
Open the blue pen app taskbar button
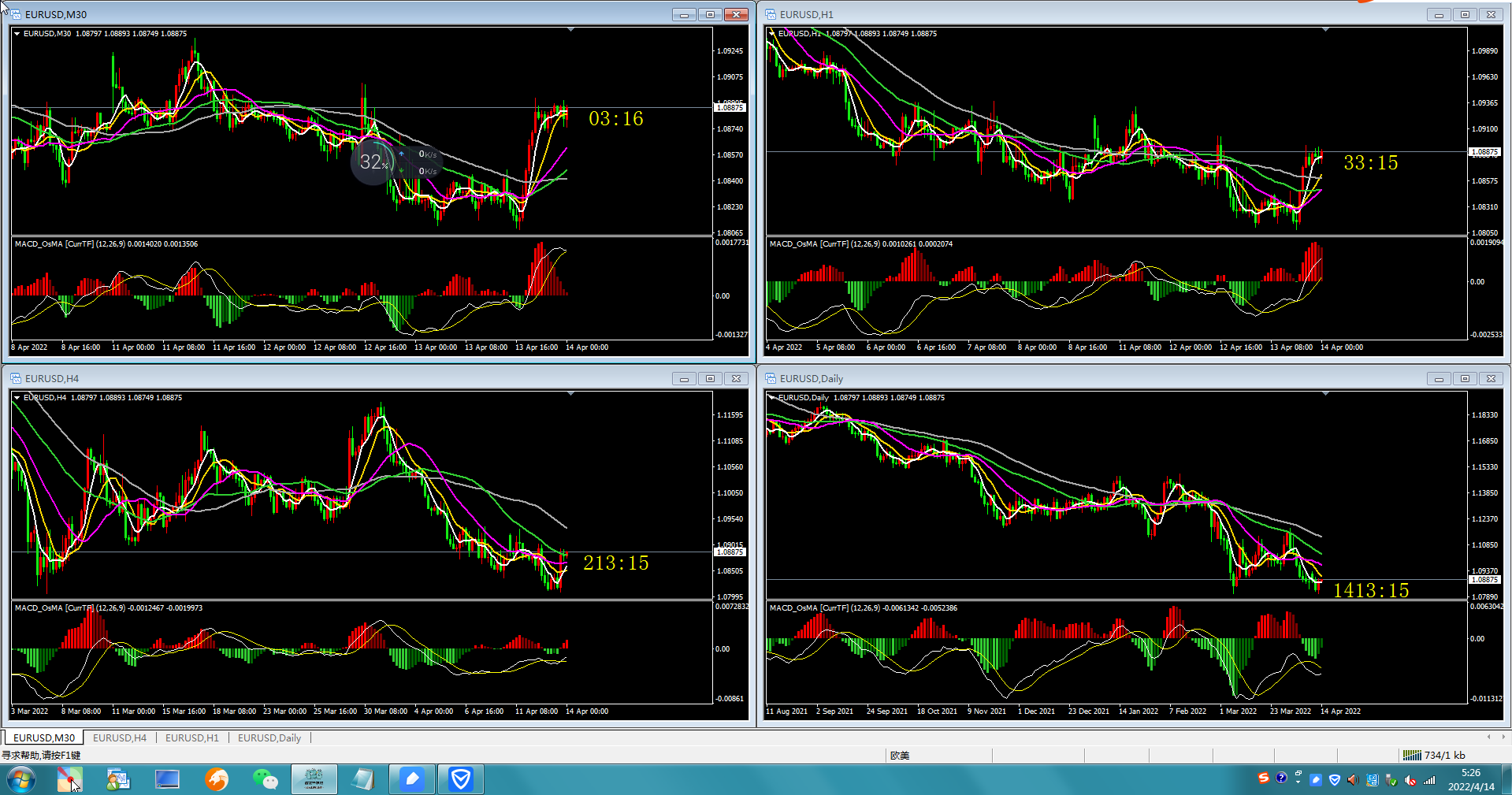(x=412, y=779)
